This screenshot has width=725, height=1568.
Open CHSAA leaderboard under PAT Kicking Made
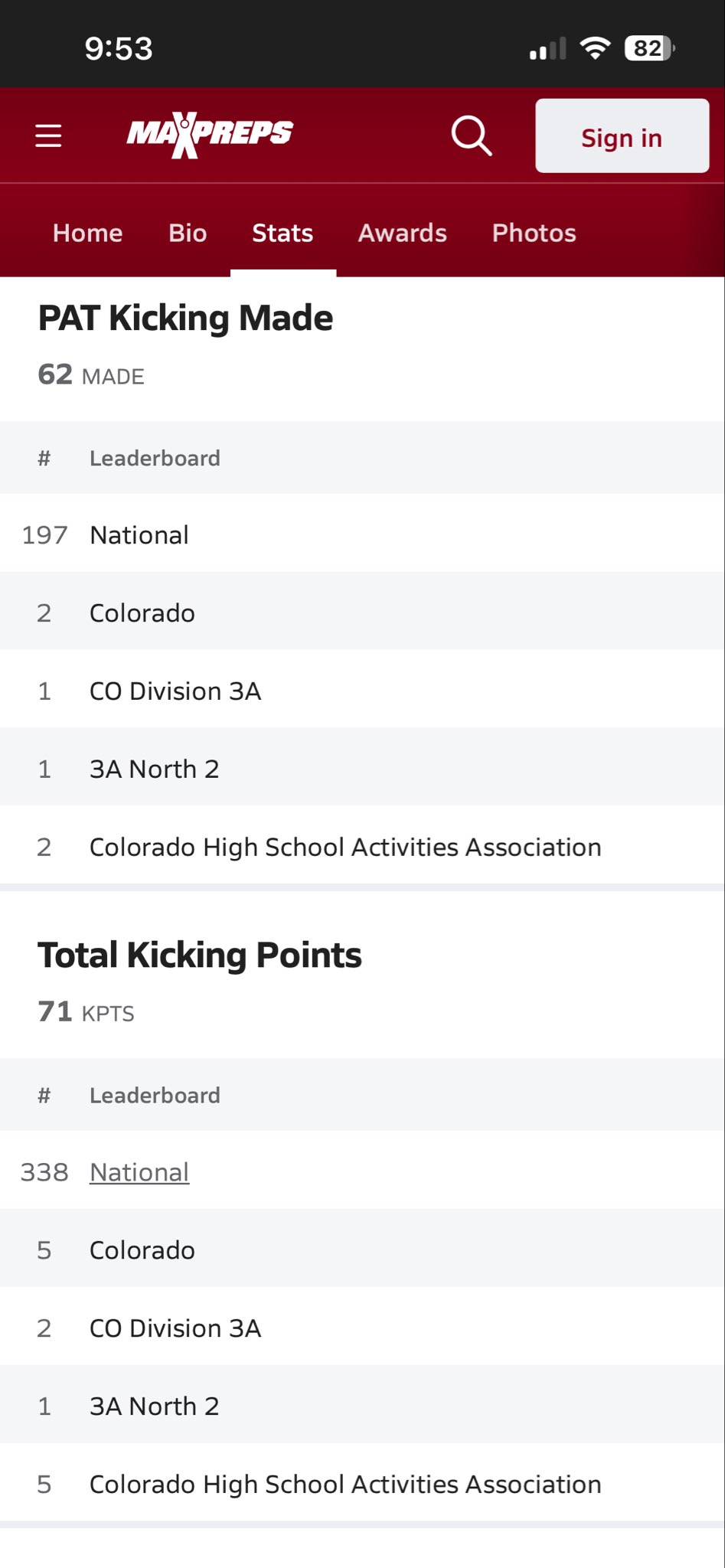[345, 848]
